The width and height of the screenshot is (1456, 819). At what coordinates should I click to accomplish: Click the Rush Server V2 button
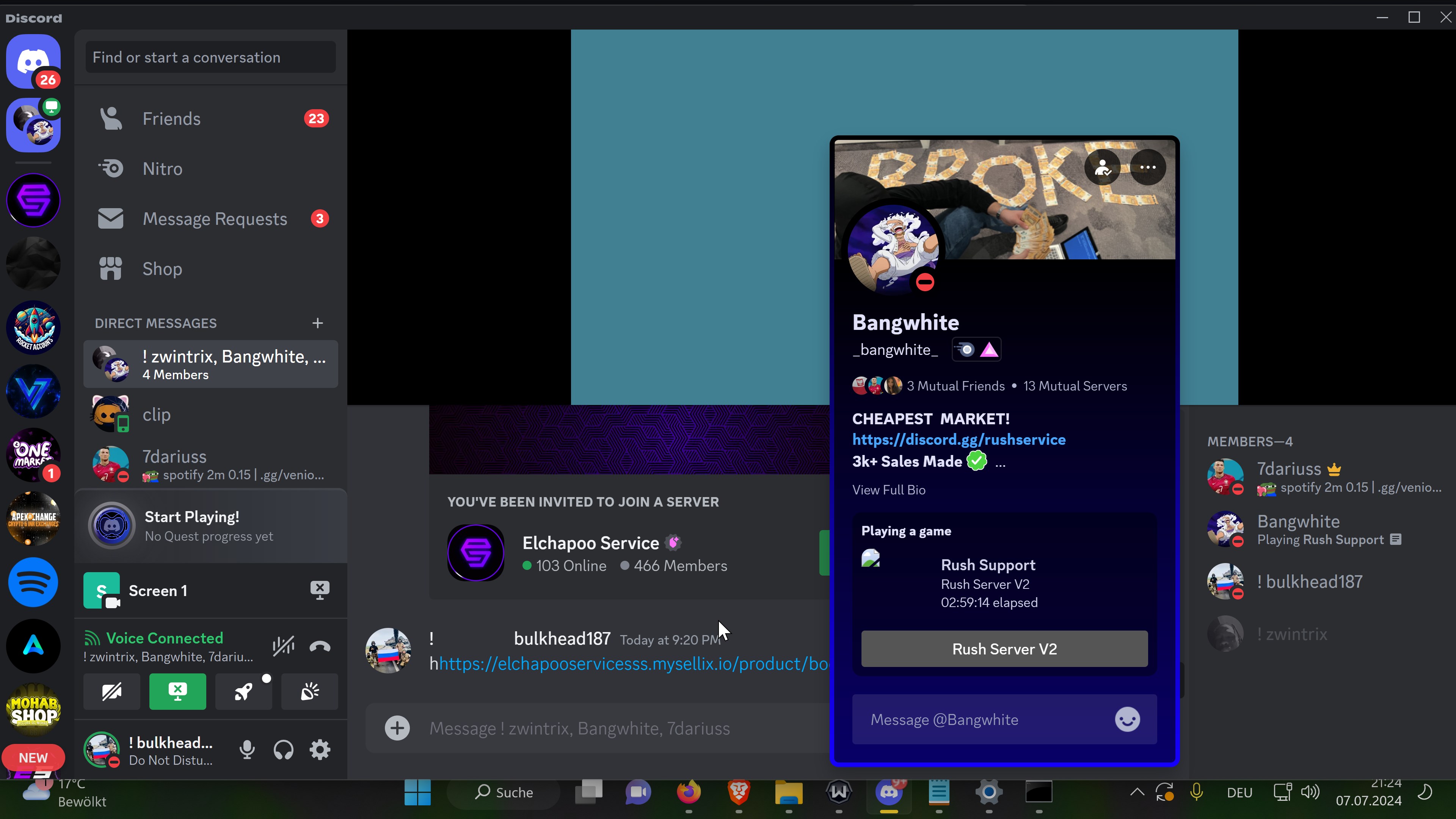[1004, 649]
